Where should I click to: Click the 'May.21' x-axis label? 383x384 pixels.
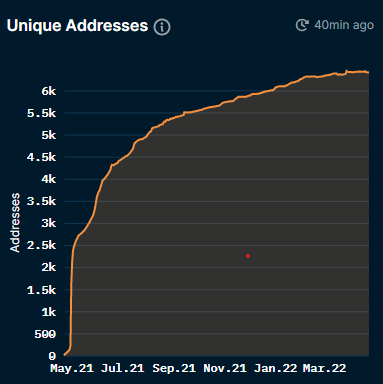[x=72, y=368]
